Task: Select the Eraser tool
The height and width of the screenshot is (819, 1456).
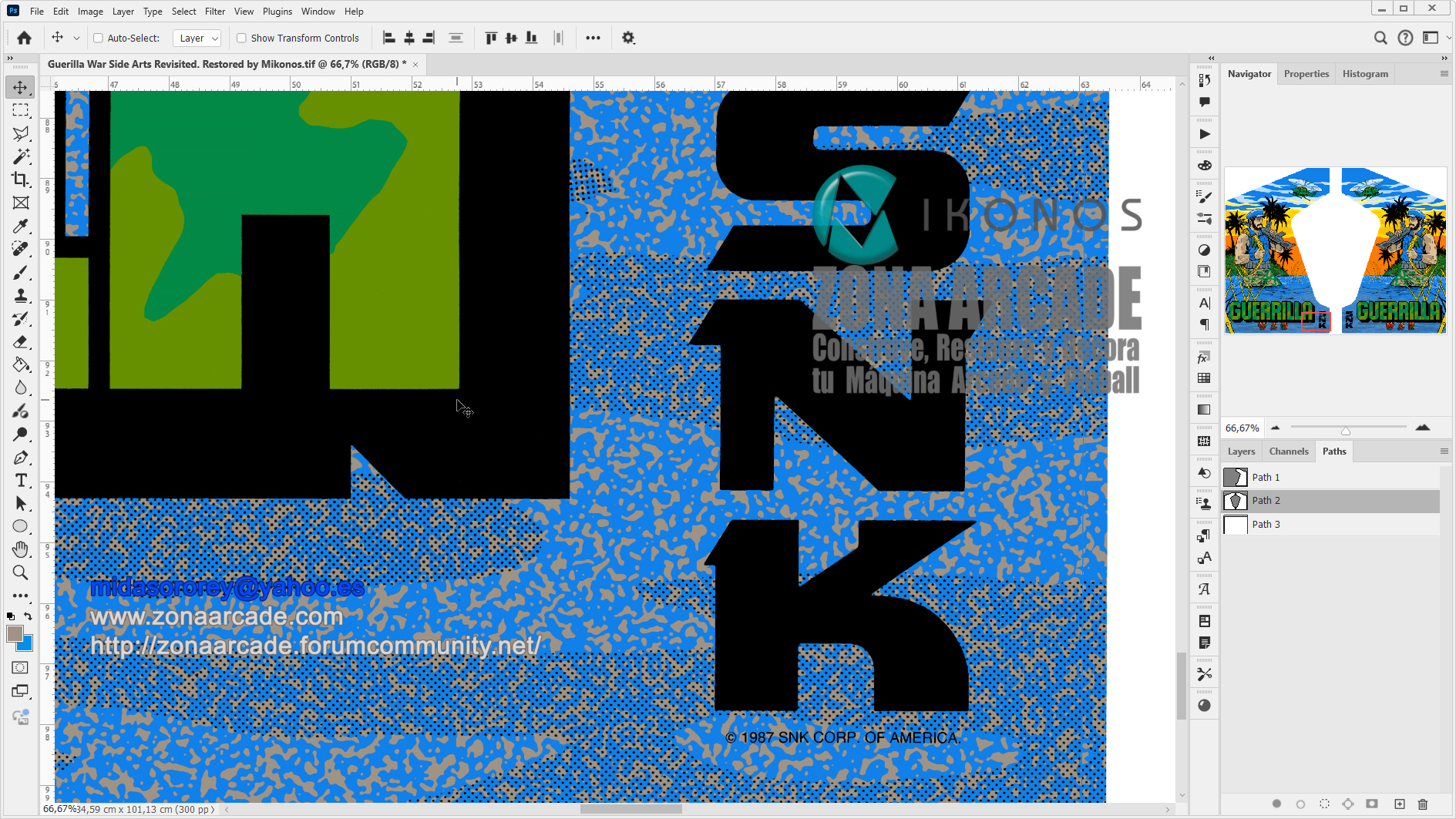Action: (21, 342)
